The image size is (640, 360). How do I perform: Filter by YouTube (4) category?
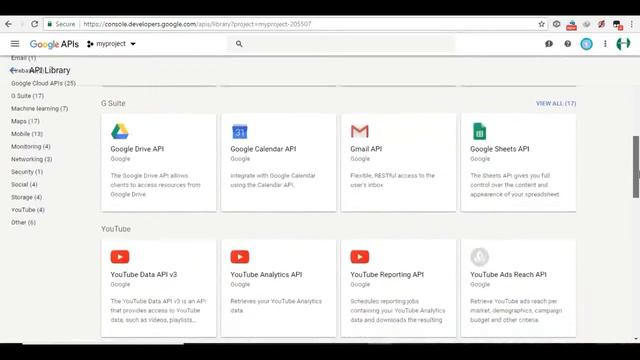click(x=28, y=210)
